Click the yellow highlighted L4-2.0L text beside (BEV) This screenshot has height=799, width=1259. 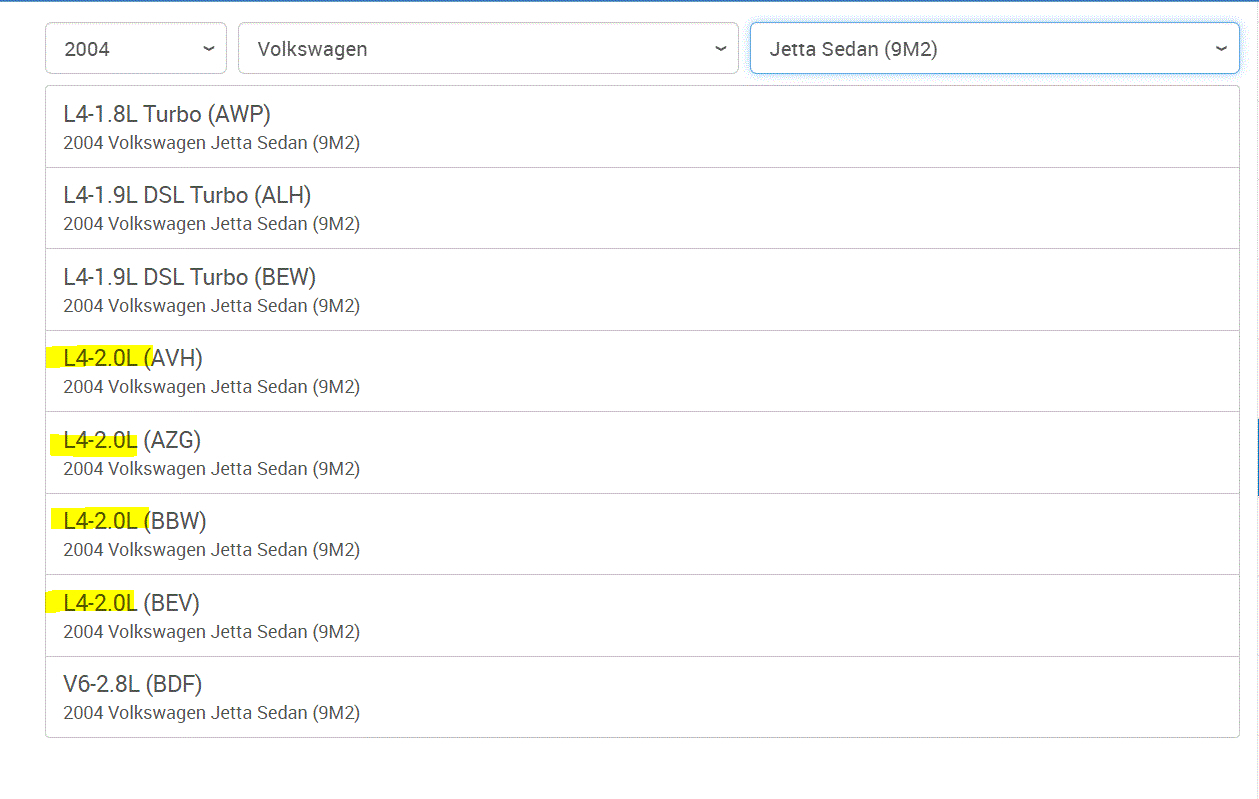coord(100,603)
